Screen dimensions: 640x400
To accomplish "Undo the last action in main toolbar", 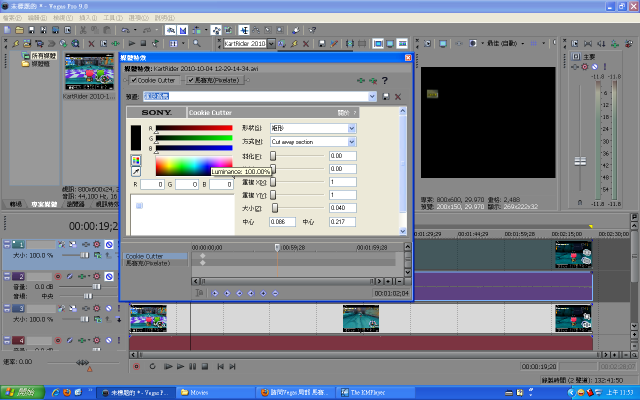I will click(125, 30).
